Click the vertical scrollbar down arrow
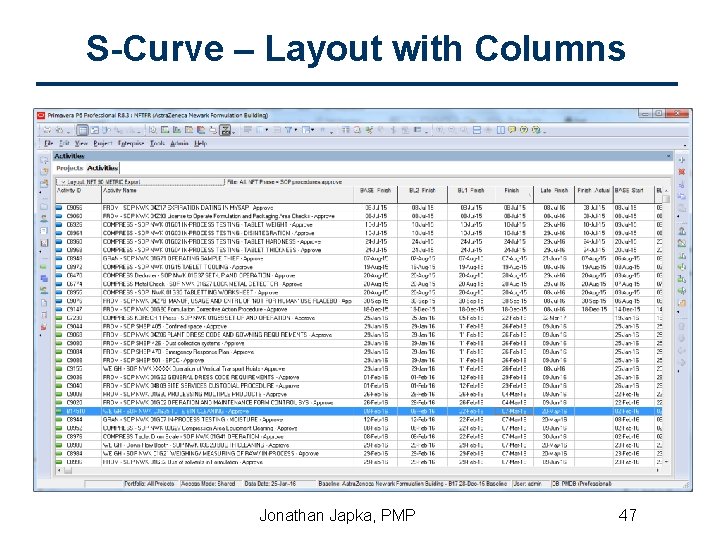 (x=666, y=462)
